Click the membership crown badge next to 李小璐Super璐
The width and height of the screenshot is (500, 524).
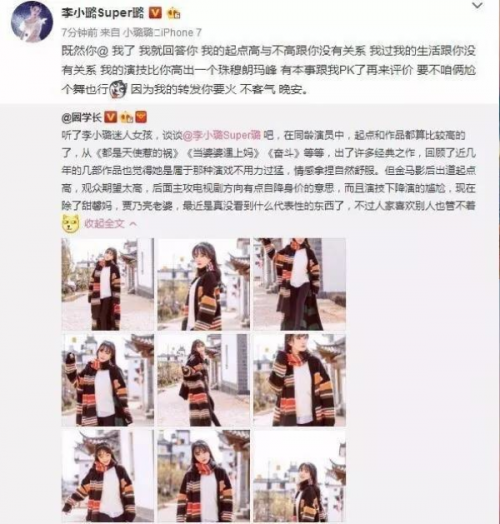[x=174, y=13]
